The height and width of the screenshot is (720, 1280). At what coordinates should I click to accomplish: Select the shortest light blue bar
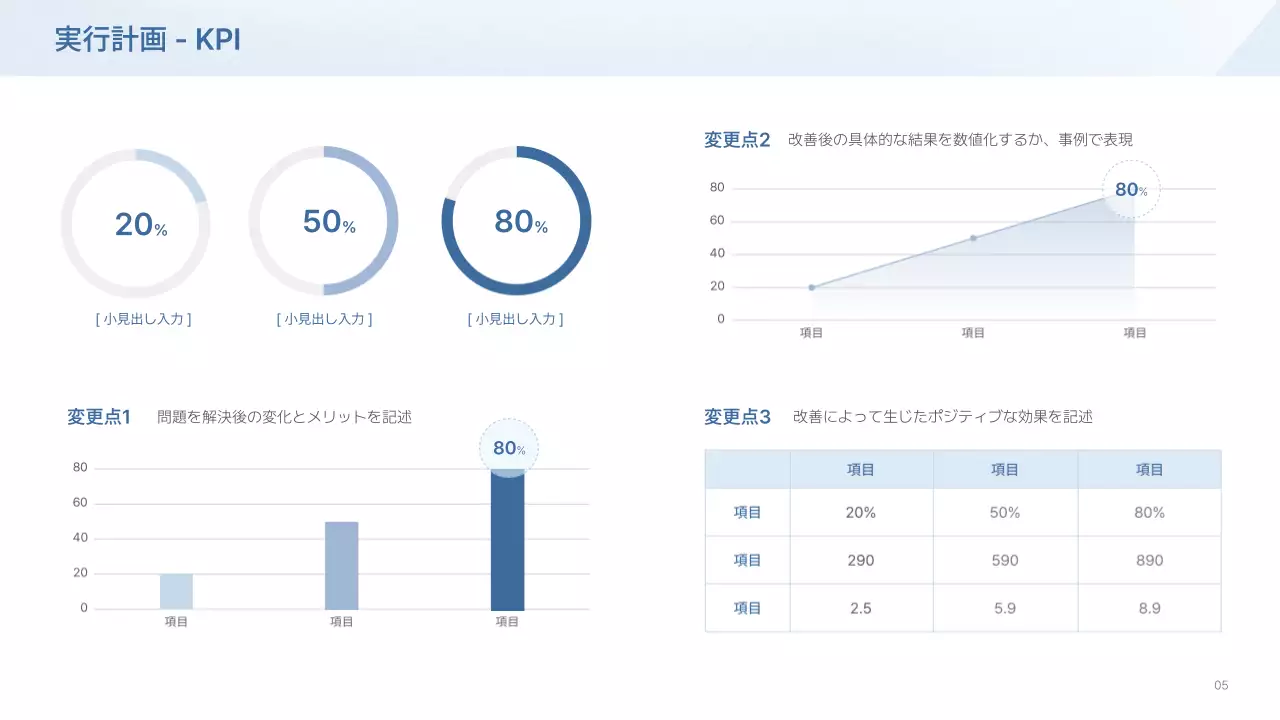point(176,591)
